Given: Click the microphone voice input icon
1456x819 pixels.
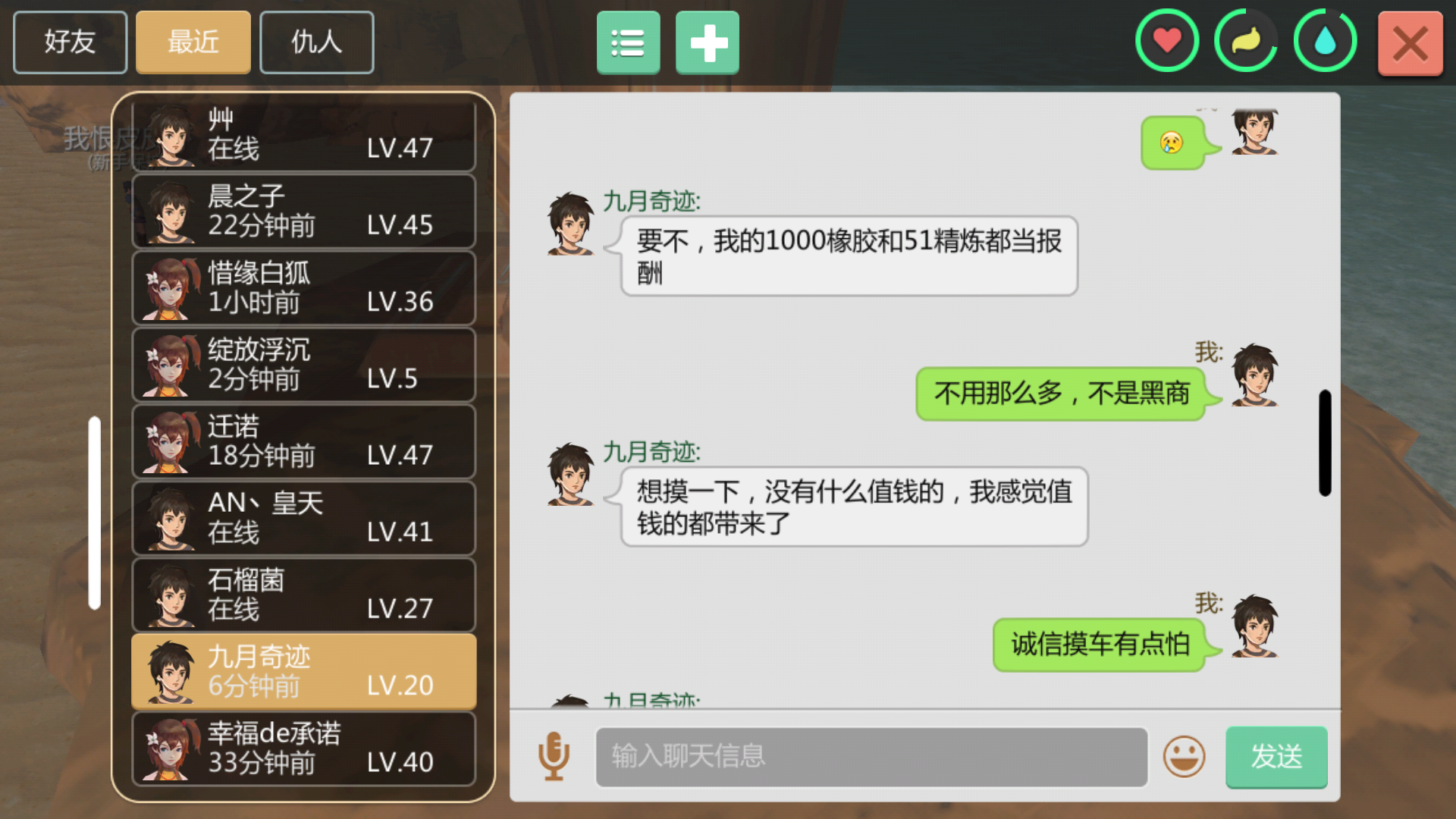Looking at the screenshot, I should tap(554, 756).
